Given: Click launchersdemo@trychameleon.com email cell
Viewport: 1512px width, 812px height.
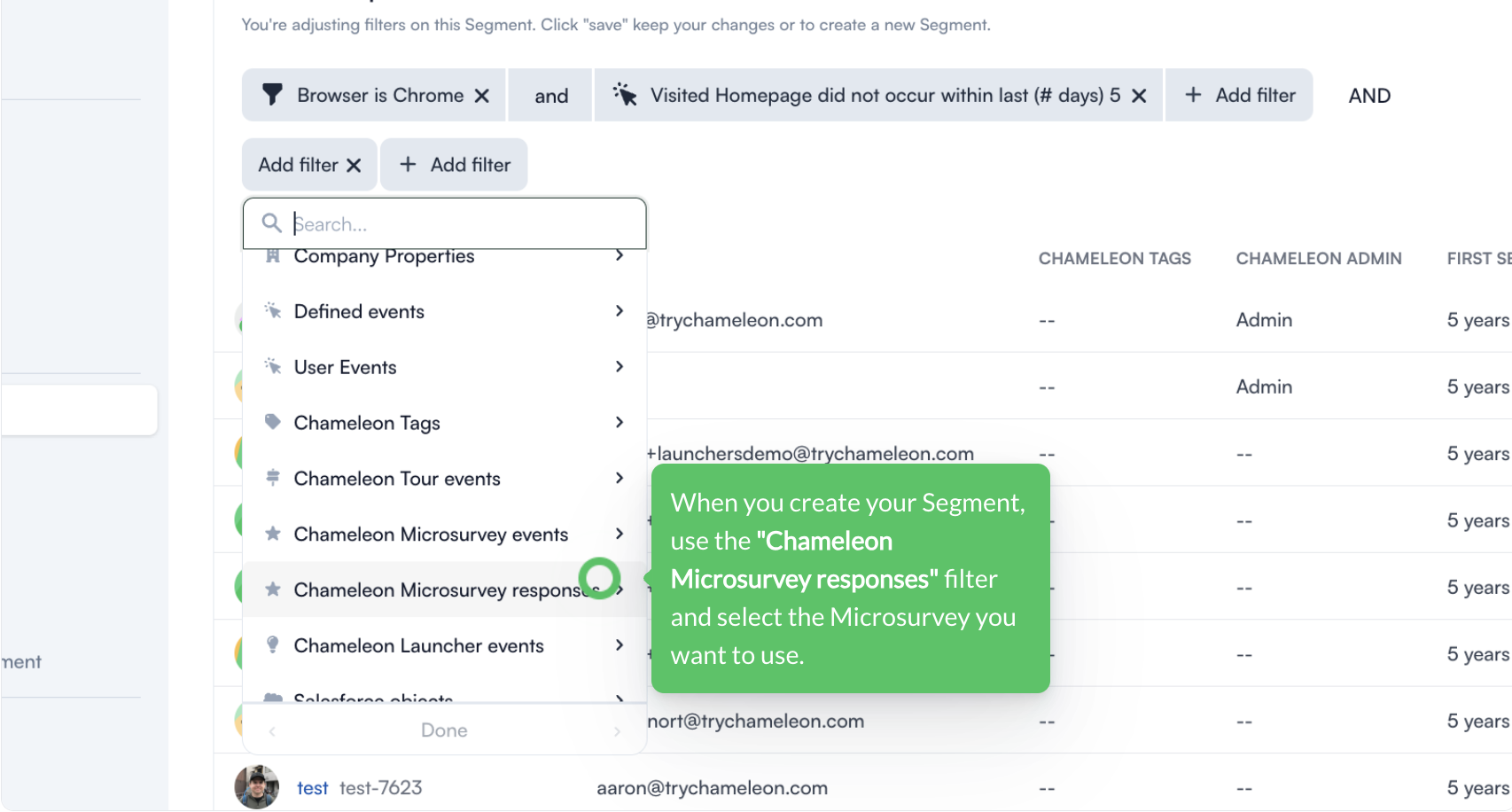Looking at the screenshot, I should coord(810,454).
